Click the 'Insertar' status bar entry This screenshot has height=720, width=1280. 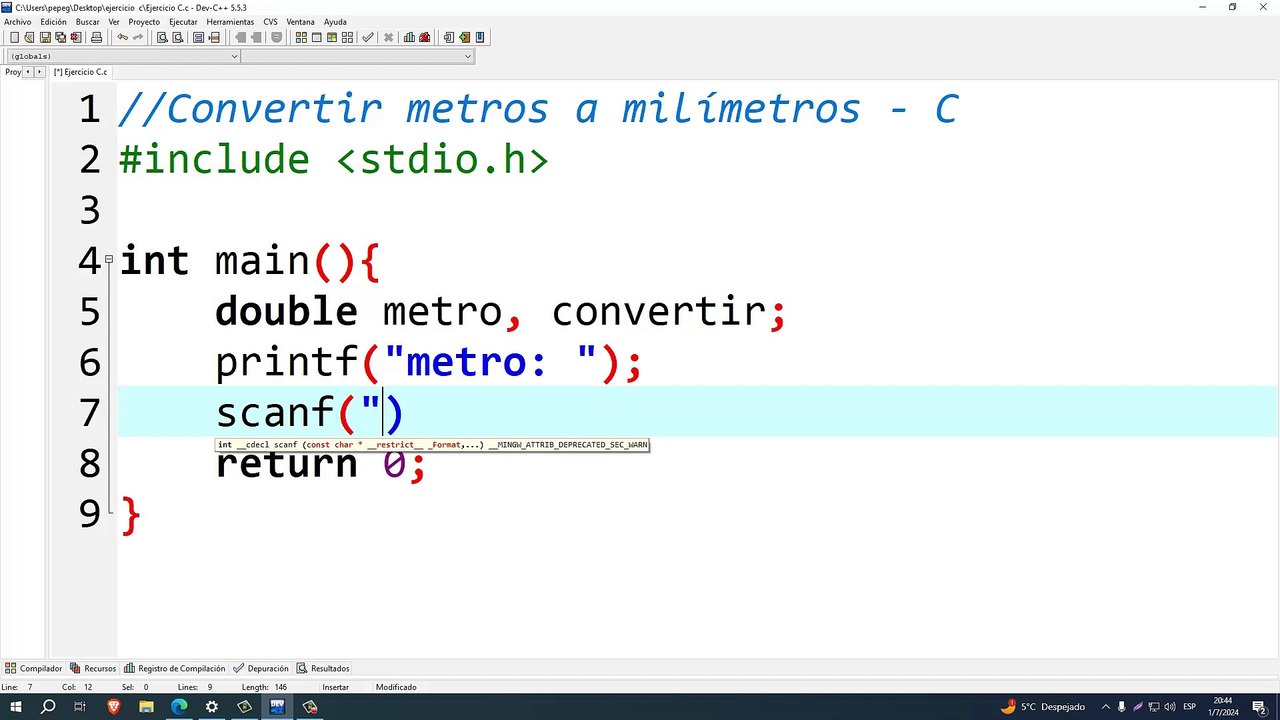tap(336, 687)
